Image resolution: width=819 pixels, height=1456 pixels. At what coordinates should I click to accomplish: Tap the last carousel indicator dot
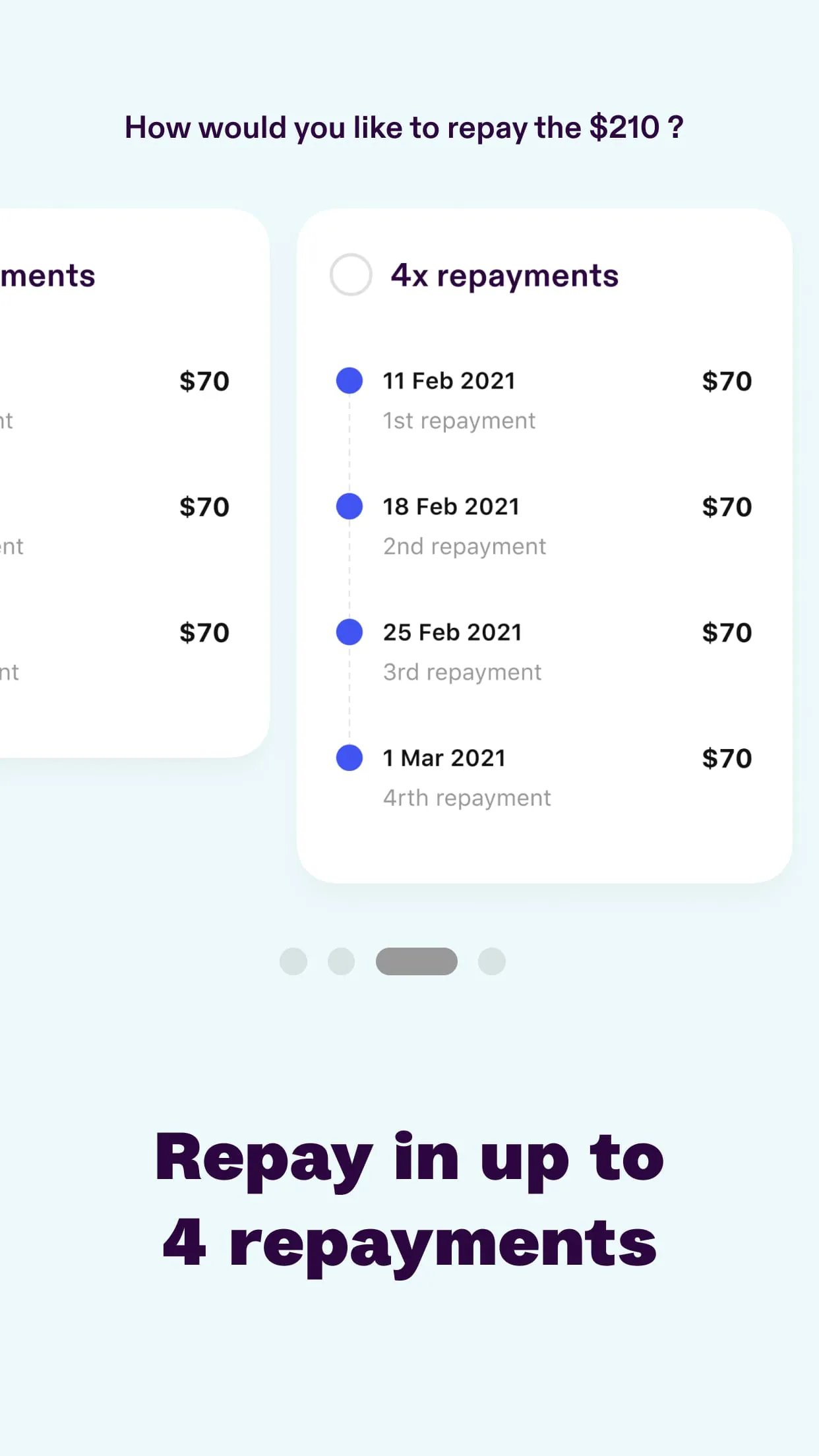(x=491, y=961)
